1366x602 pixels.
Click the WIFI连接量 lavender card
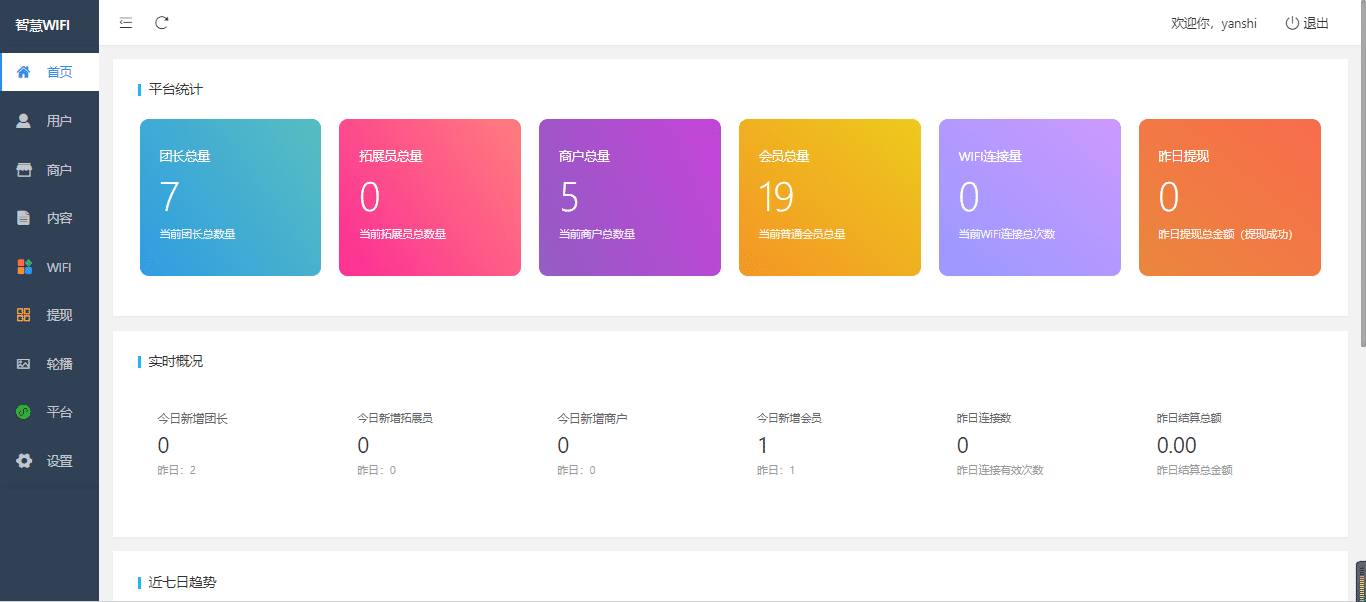click(x=1030, y=197)
